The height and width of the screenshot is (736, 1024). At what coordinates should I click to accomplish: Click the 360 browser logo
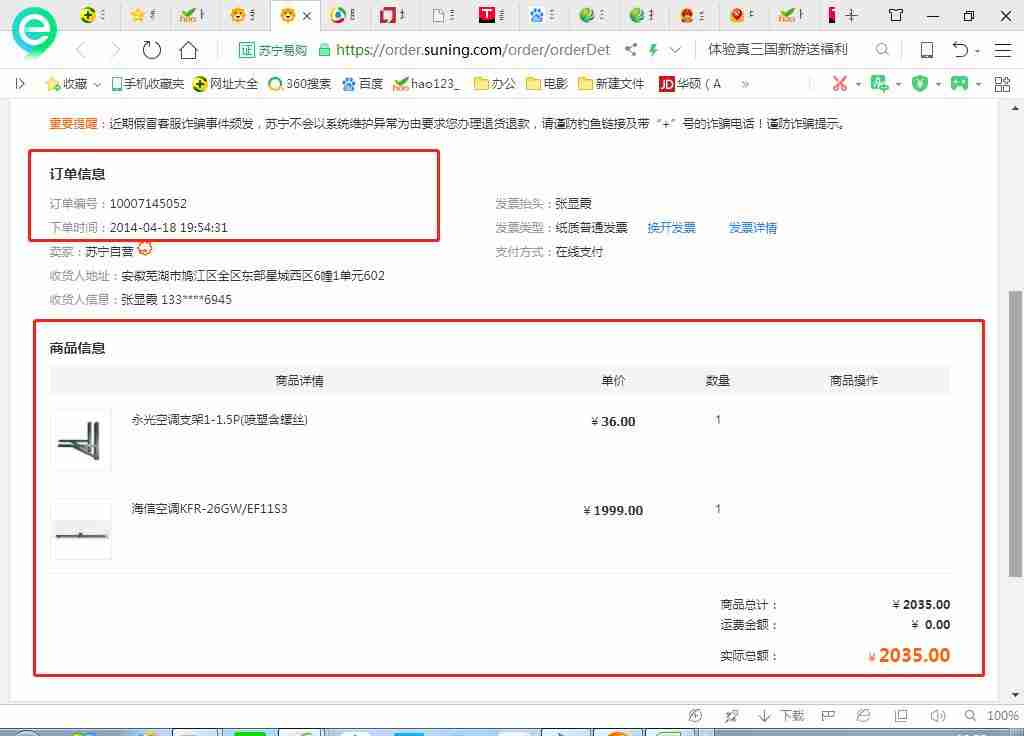[34, 31]
